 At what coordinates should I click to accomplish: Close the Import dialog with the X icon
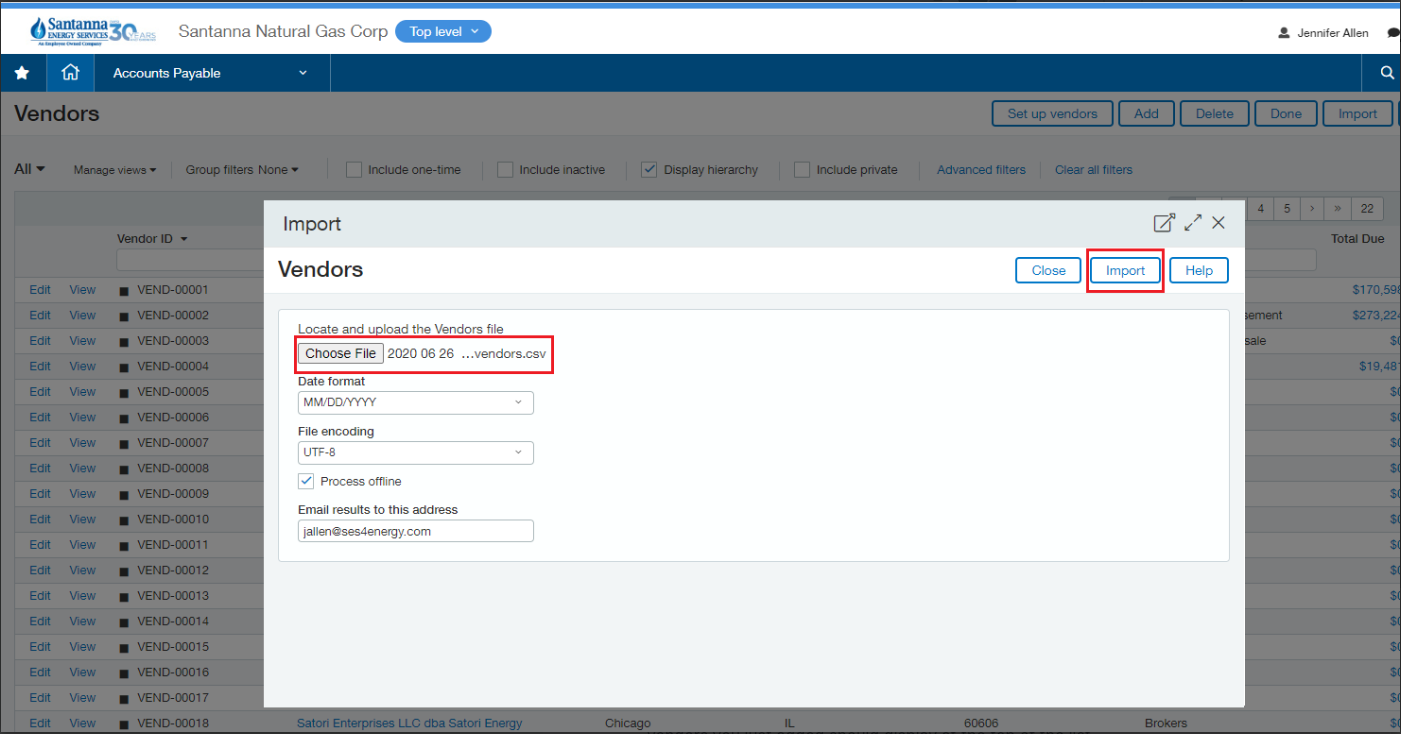(x=1218, y=223)
